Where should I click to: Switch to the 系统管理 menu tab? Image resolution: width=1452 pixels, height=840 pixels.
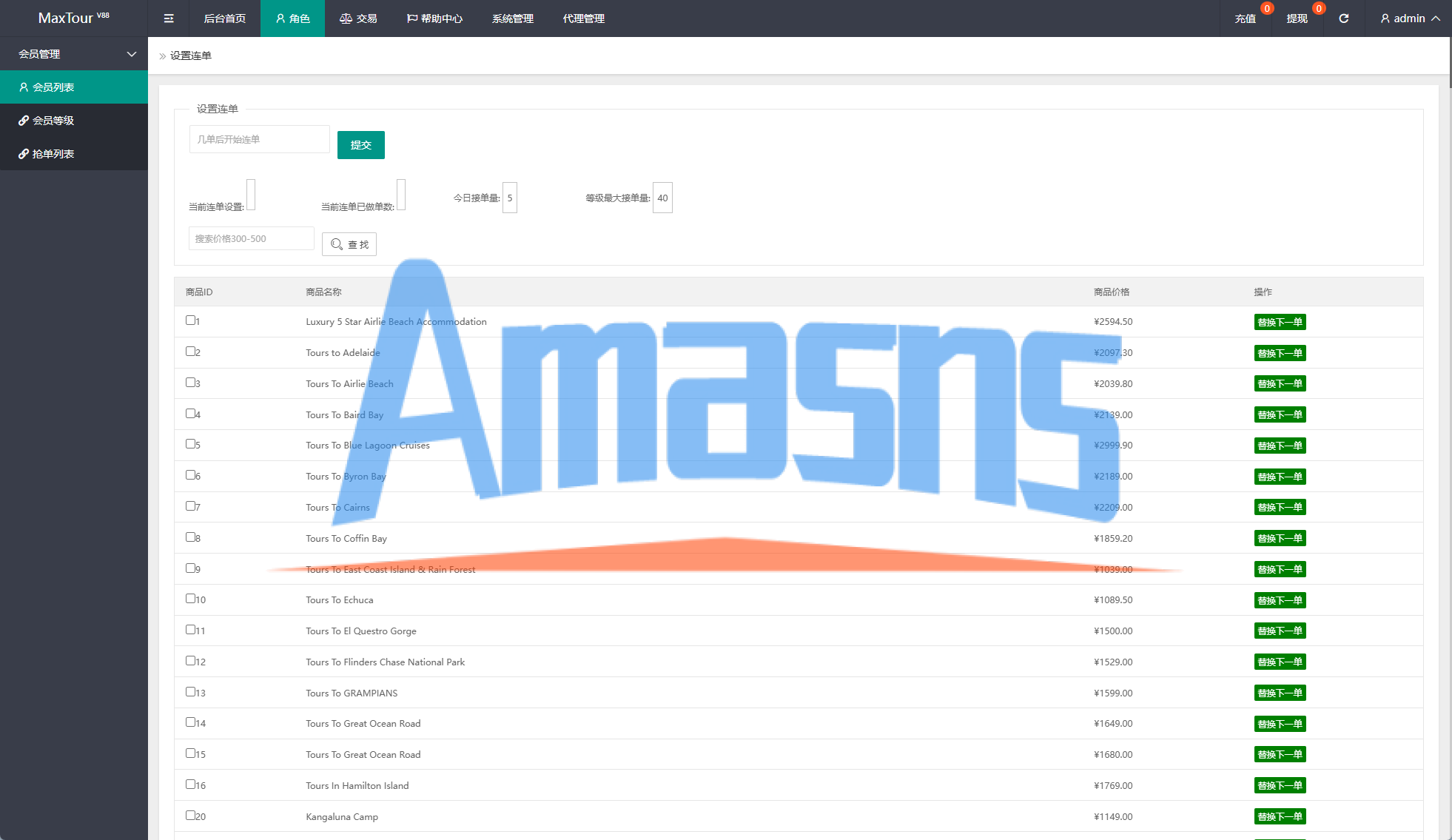[512, 19]
